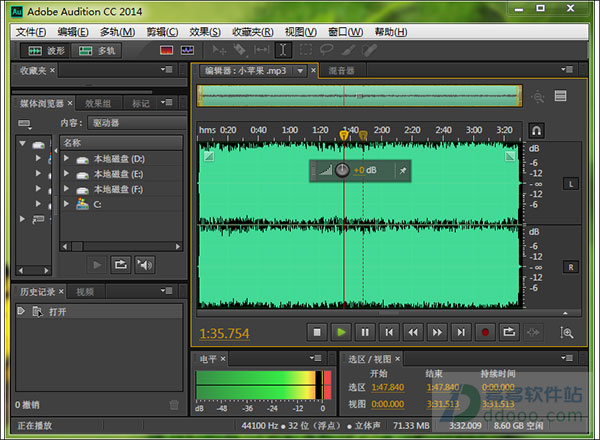Viewport: 600px width, 440px height.
Task: Close the 媒体浏览器 panel tab
Action: 70,103
